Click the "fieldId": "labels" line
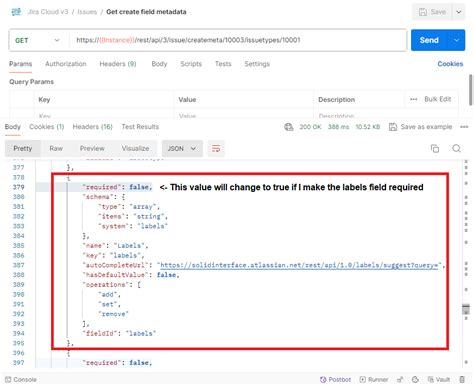 [x=119, y=333]
